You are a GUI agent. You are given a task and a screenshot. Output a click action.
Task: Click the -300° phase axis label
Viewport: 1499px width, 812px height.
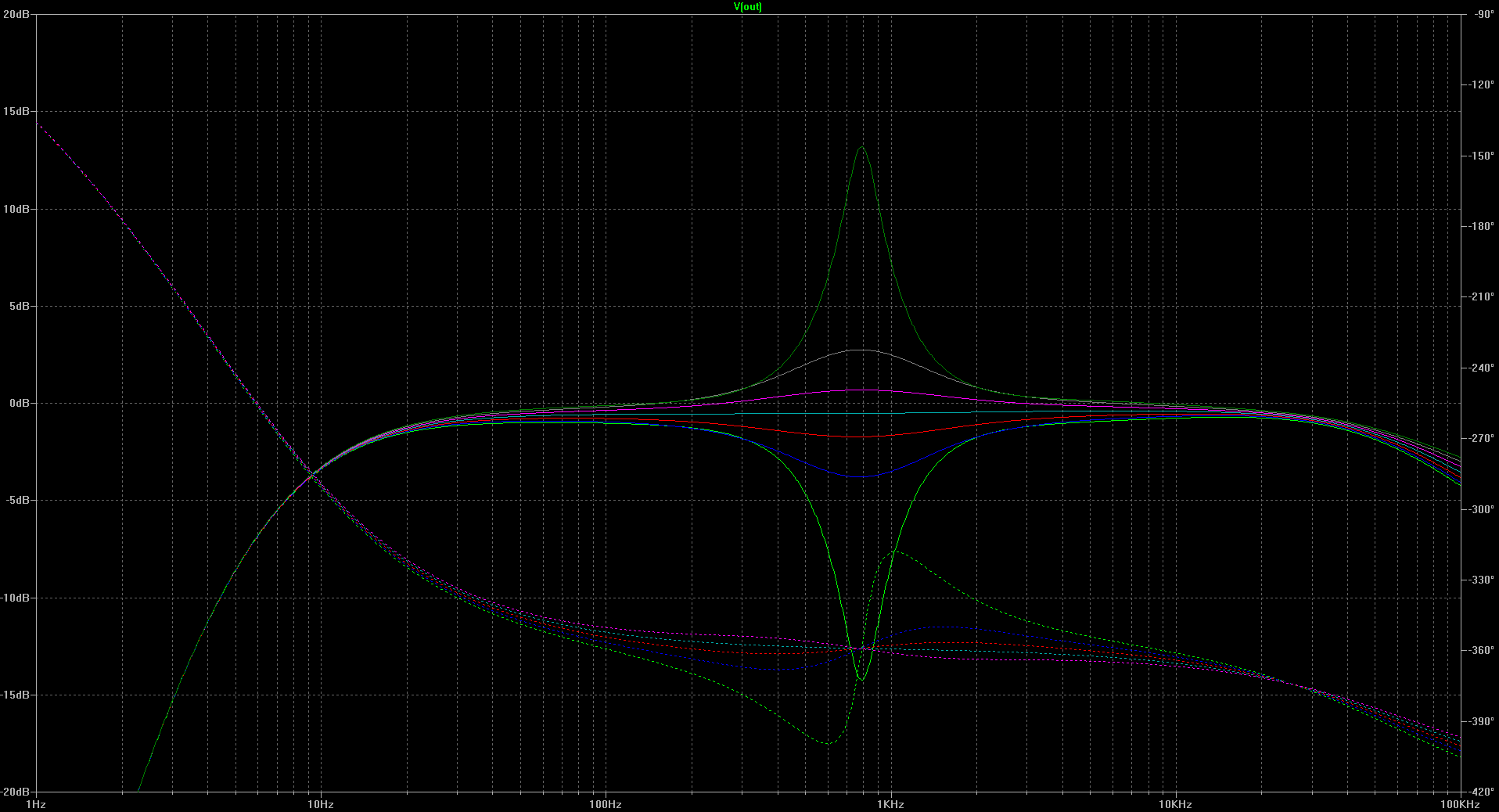point(1480,509)
